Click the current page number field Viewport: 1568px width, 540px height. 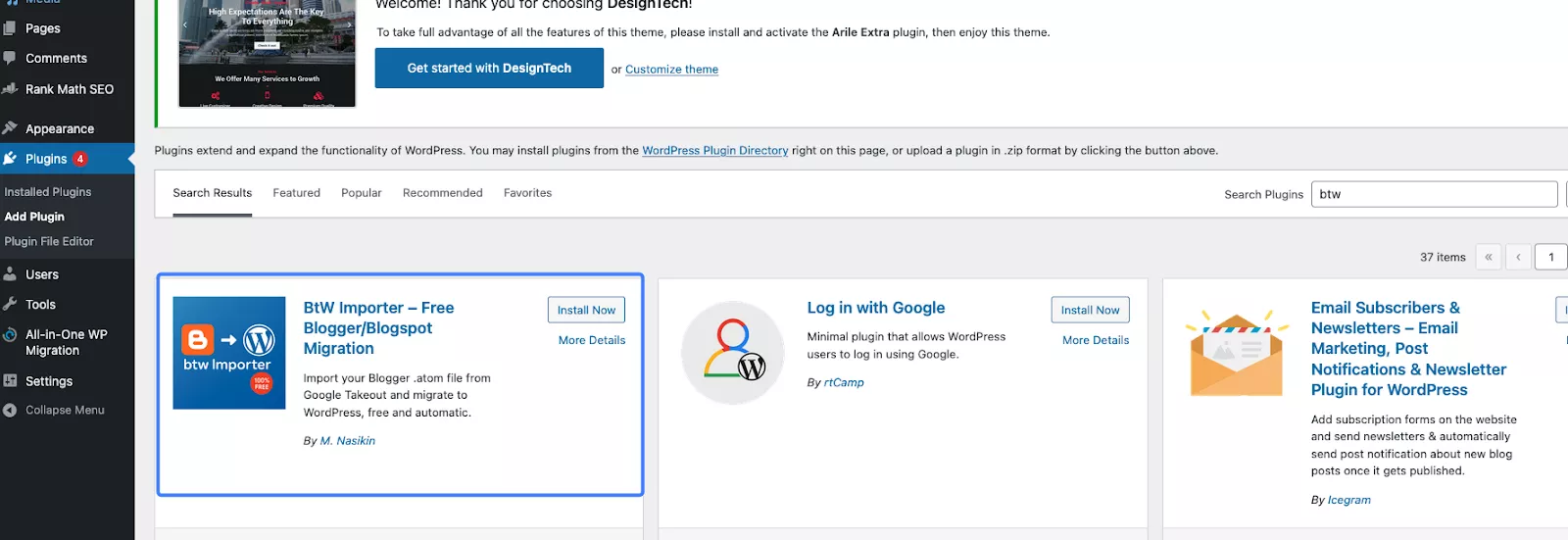pos(1551,257)
